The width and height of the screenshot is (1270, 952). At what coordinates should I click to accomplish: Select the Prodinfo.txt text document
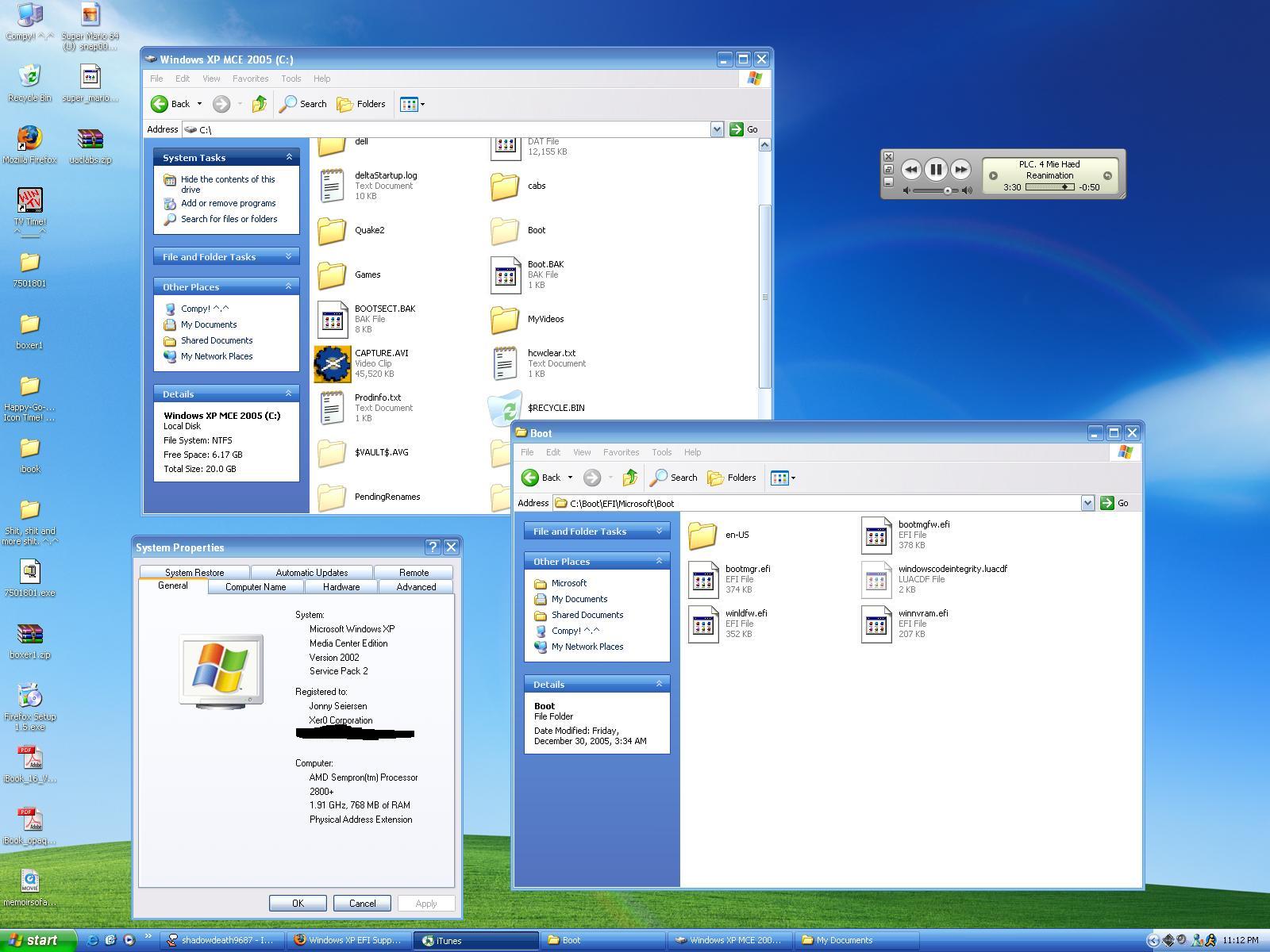point(332,408)
